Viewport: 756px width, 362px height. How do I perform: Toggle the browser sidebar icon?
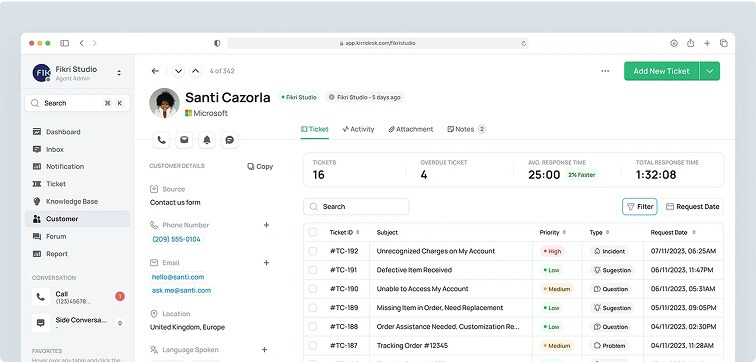65,43
